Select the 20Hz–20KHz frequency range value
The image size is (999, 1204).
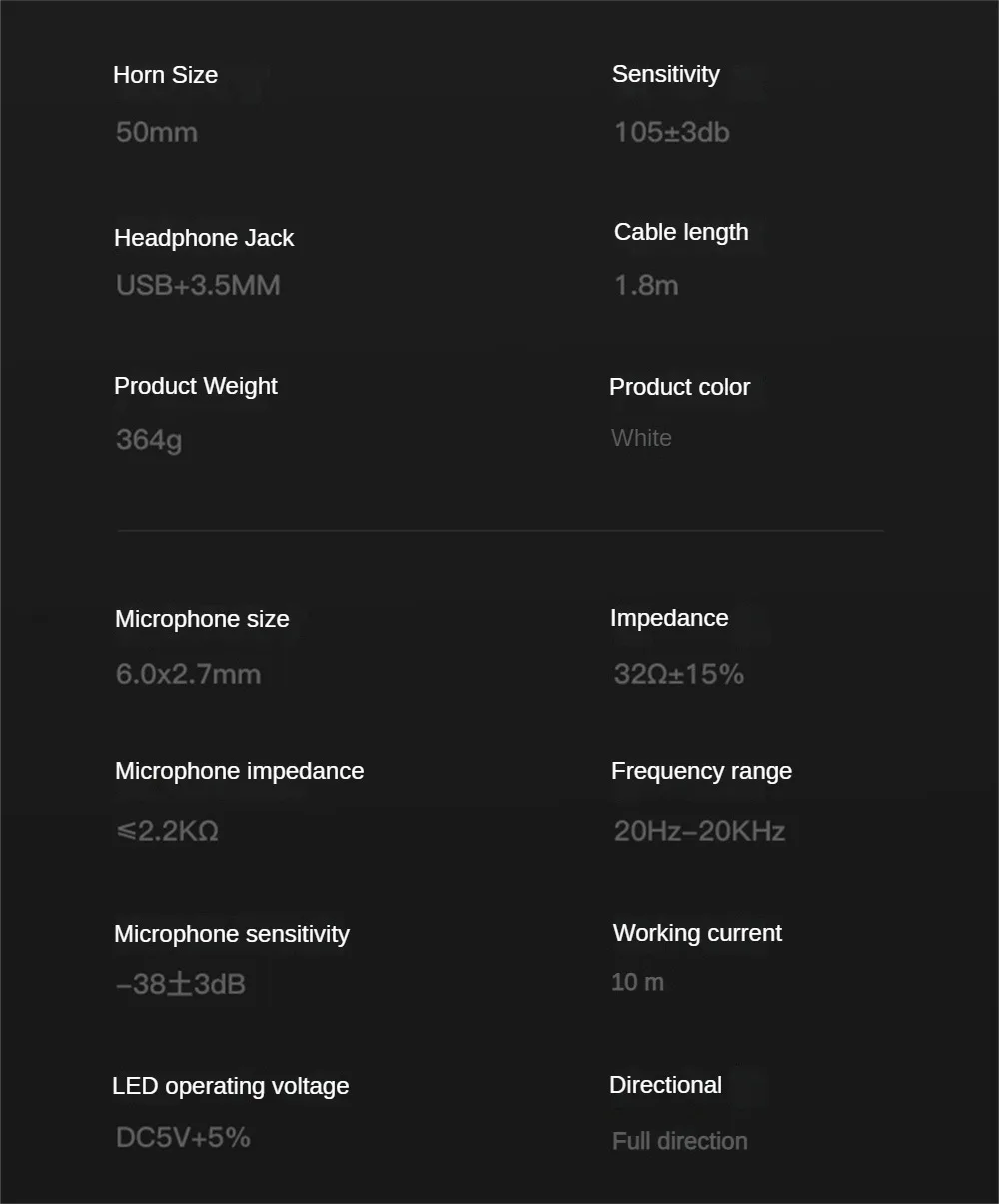699,831
